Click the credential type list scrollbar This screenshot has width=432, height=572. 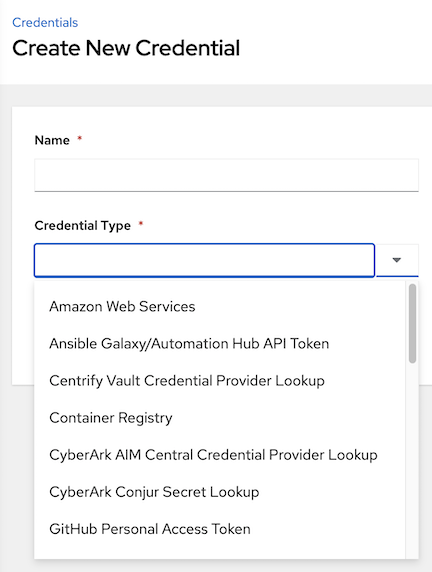[412, 324]
